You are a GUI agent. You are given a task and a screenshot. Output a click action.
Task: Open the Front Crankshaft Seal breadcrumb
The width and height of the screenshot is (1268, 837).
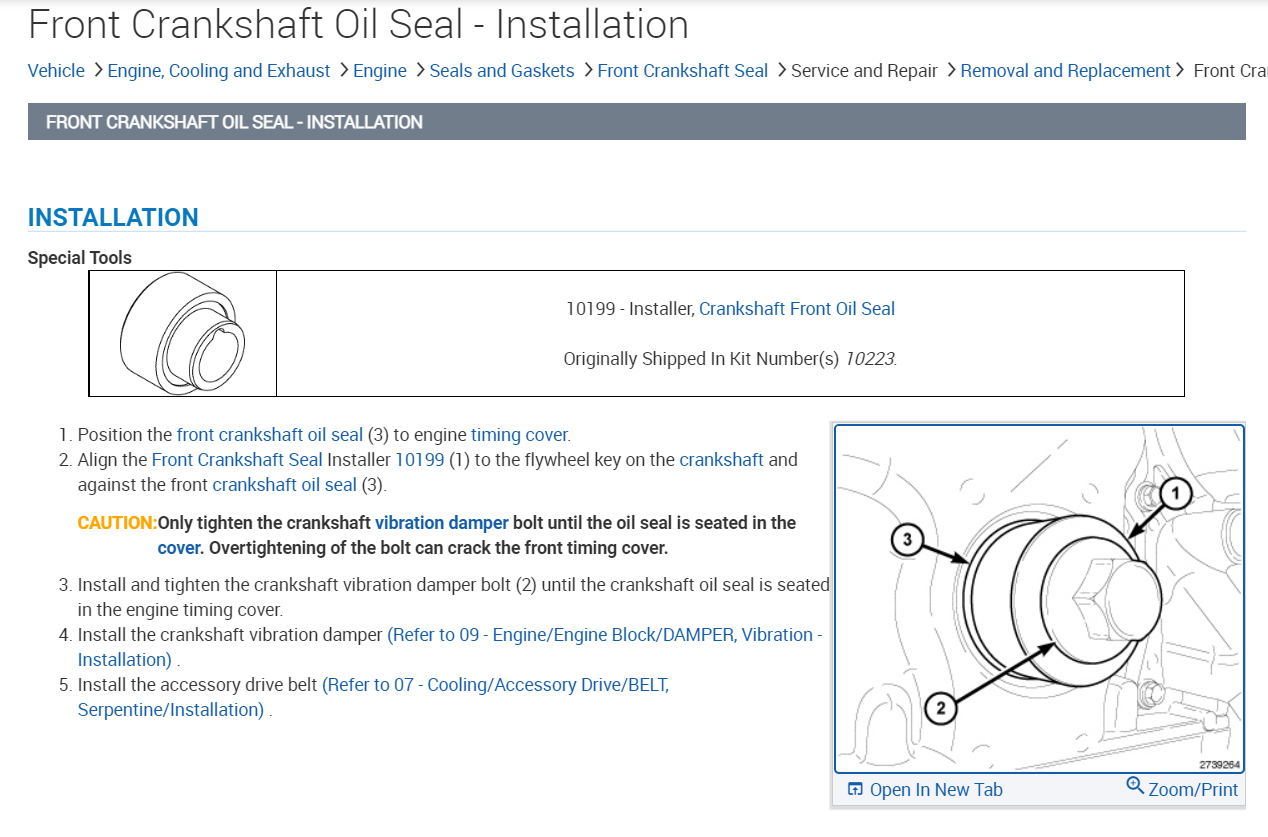[683, 70]
